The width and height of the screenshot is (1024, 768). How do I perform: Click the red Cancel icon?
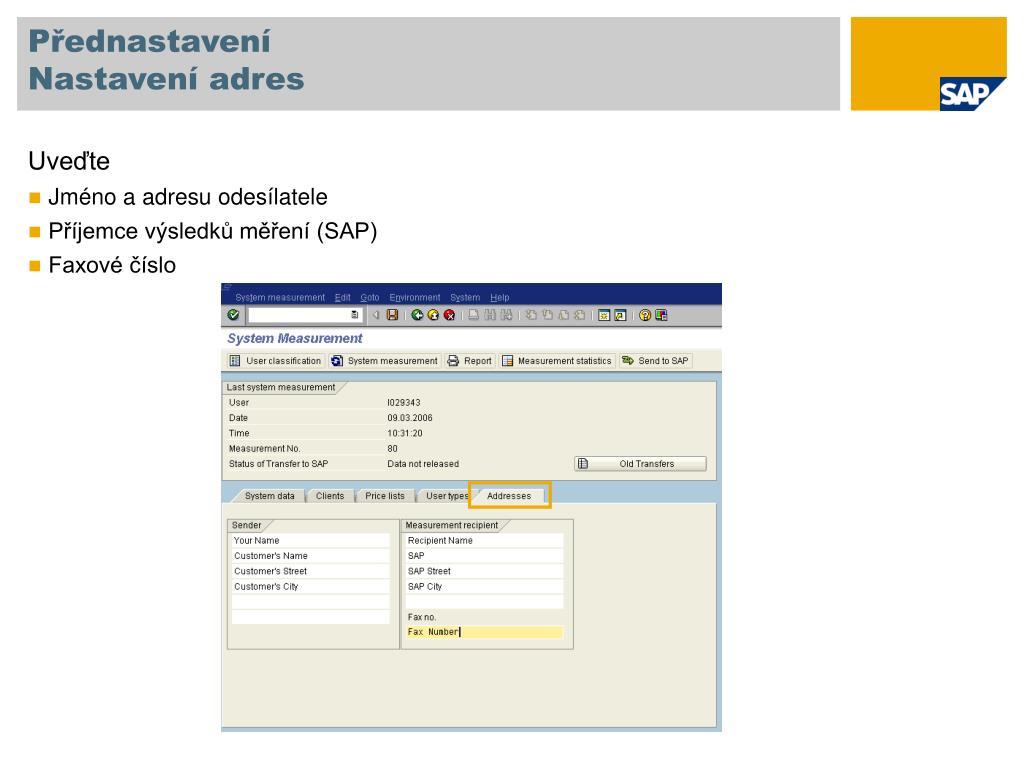pyautogui.click(x=449, y=315)
